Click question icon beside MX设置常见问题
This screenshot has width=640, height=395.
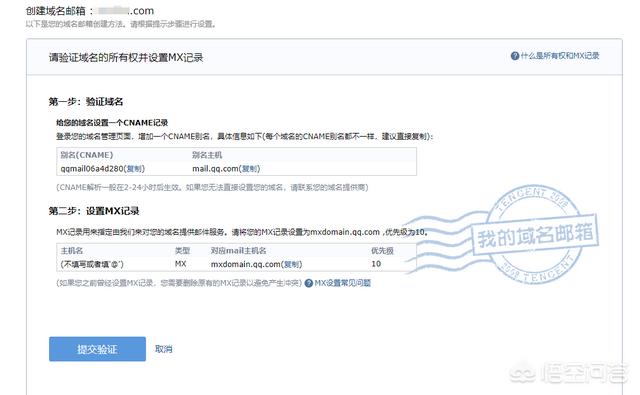(x=309, y=283)
